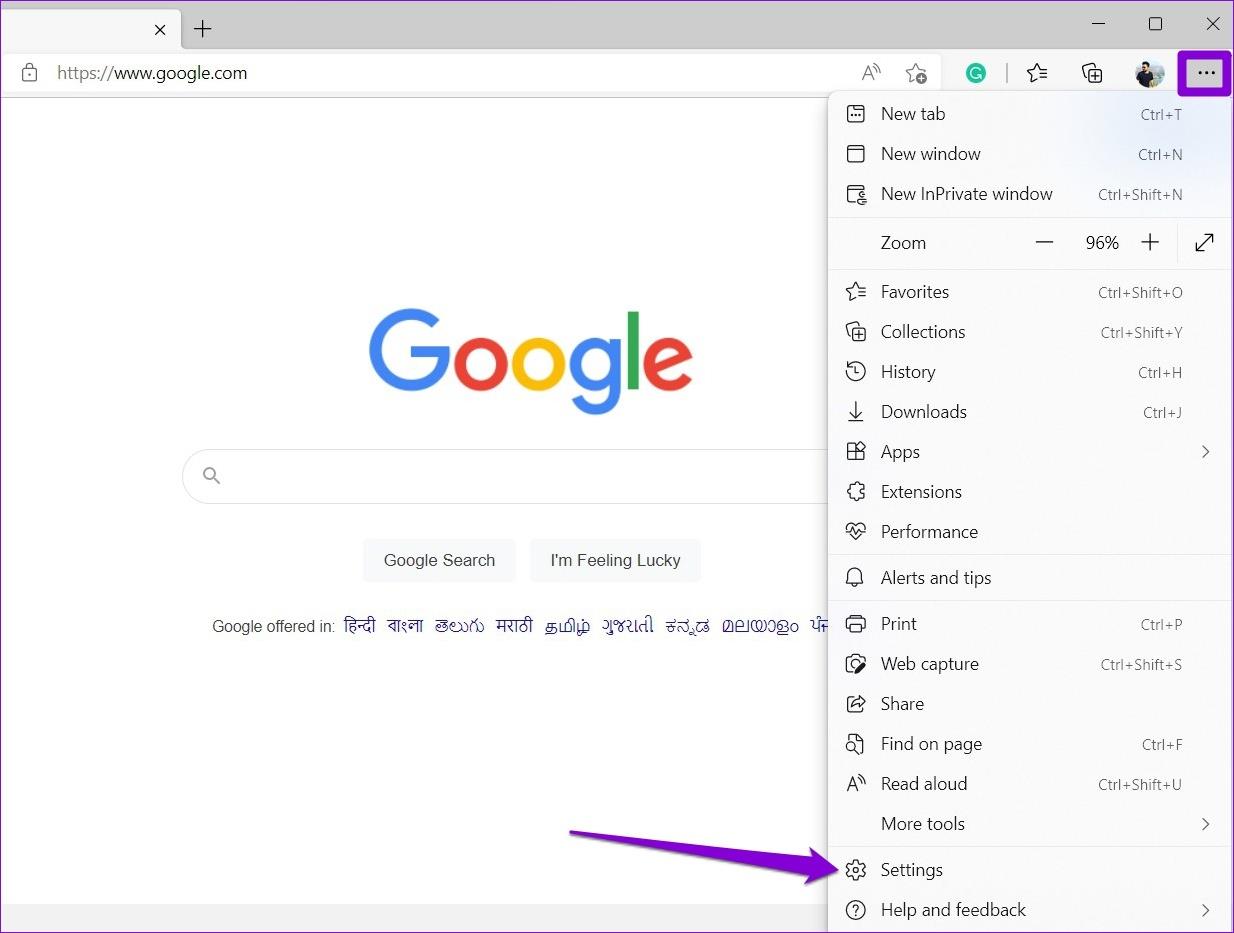The image size is (1234, 933).
Task: Click the add-to-favorites star in address bar
Action: coord(916,72)
